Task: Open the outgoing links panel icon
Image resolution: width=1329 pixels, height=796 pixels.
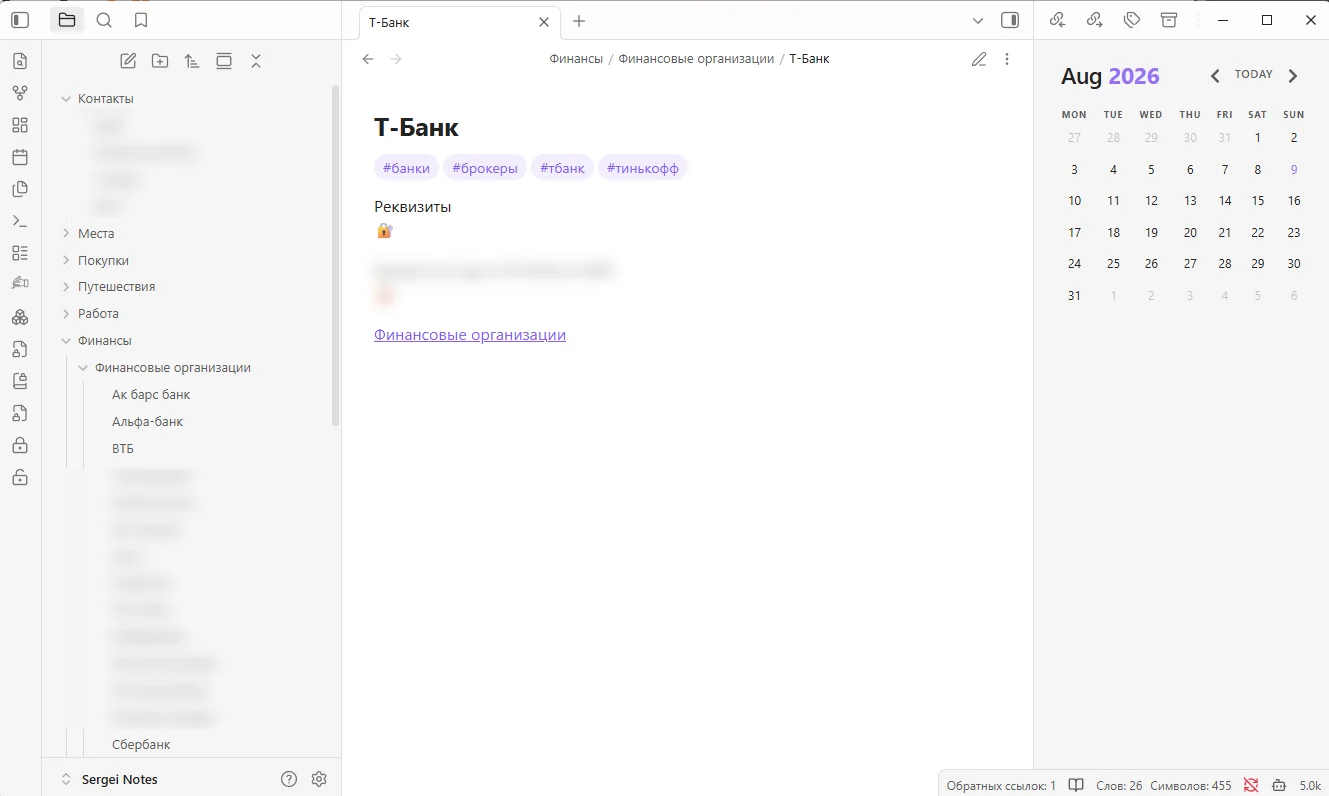Action: coord(1094,20)
